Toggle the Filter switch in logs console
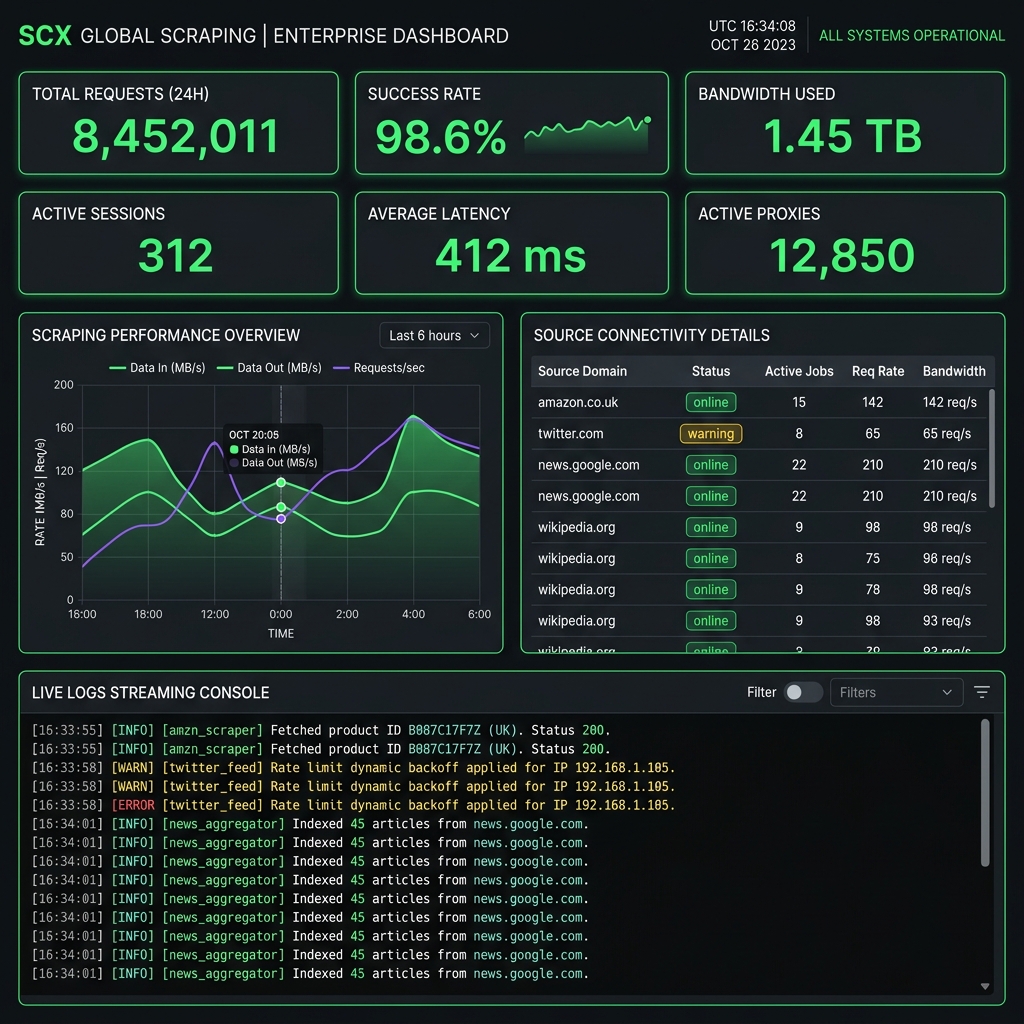1024x1024 pixels. [x=803, y=692]
